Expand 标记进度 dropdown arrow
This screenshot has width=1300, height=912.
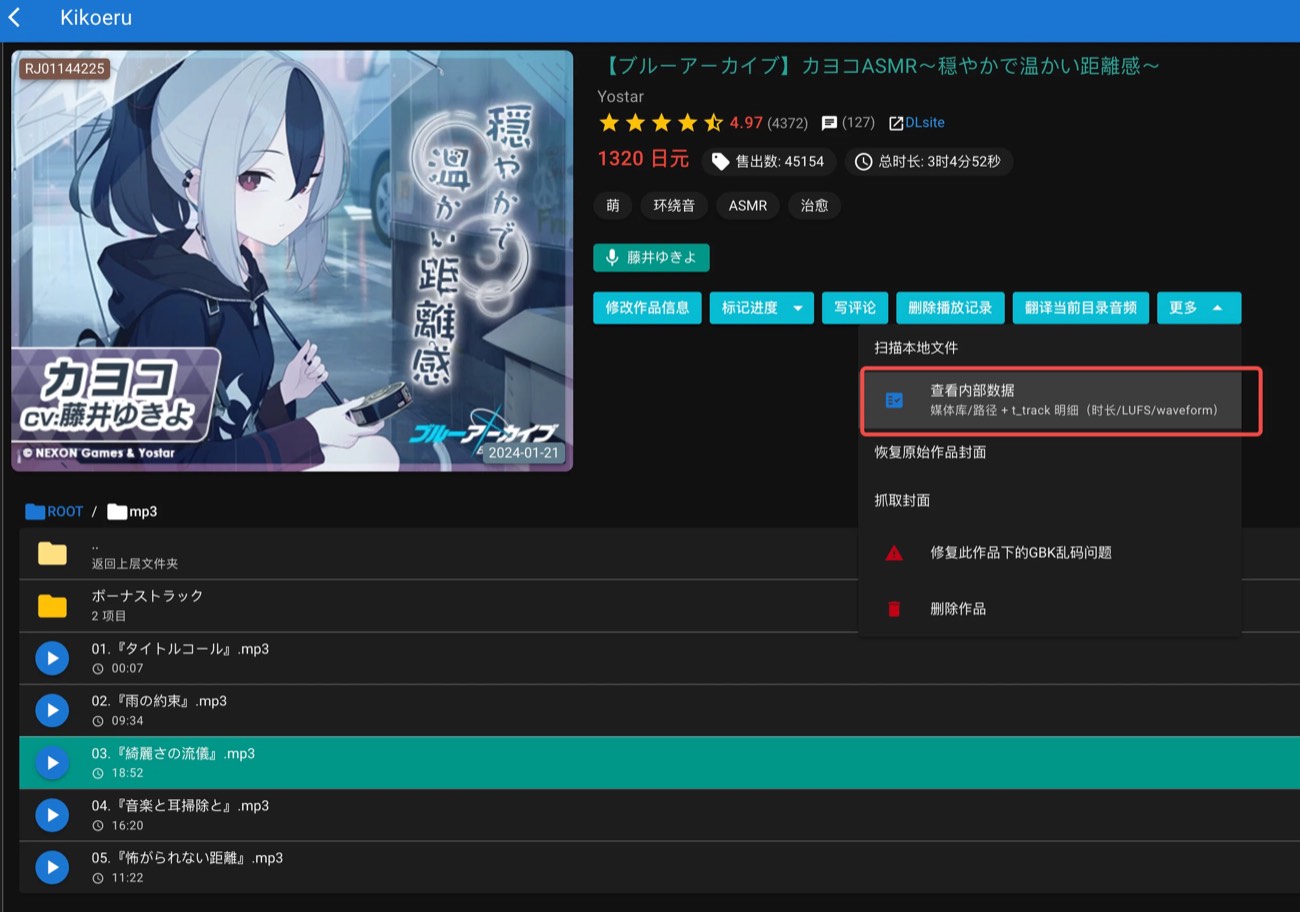(x=797, y=308)
